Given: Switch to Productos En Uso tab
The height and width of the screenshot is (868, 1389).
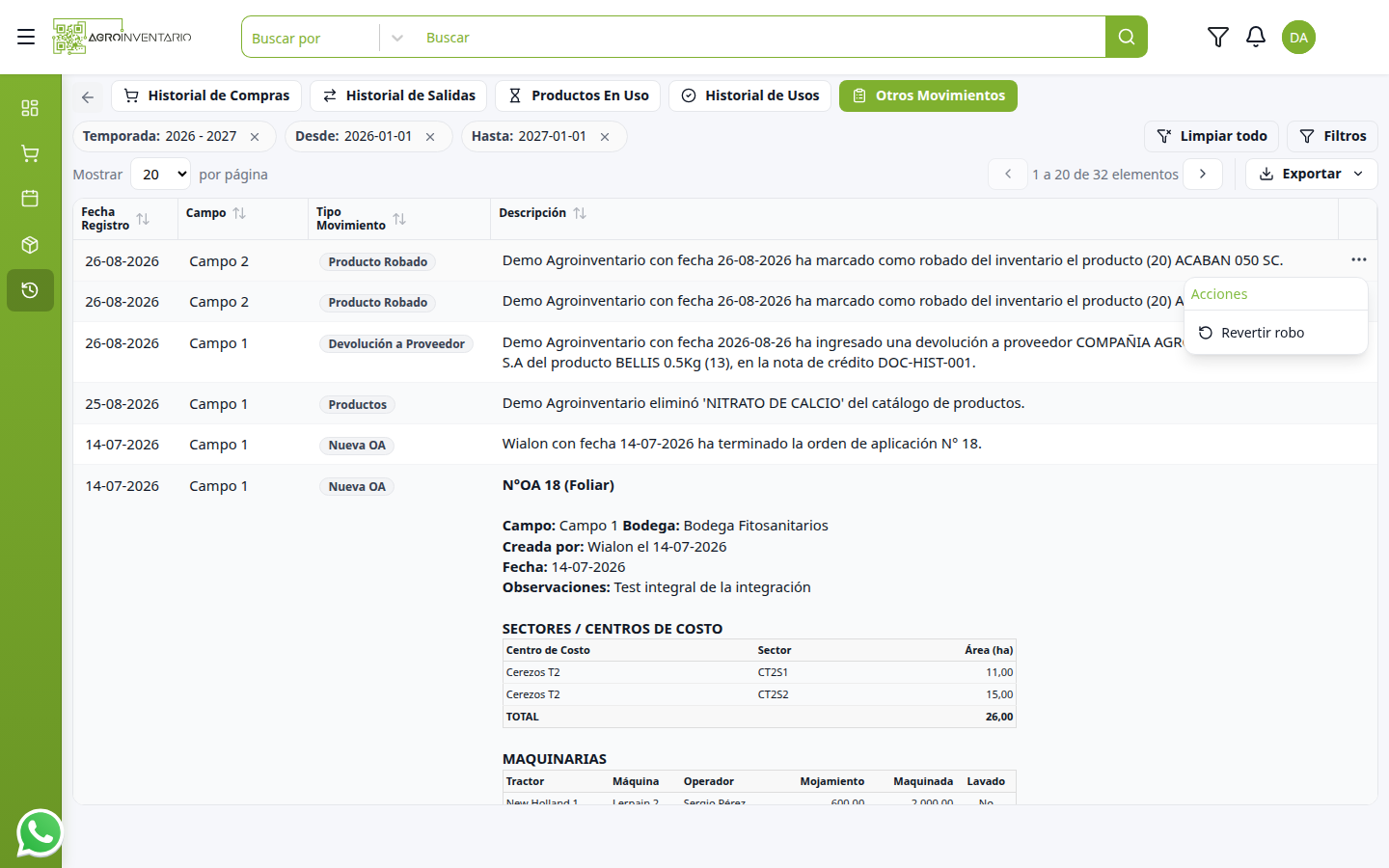Looking at the screenshot, I should 578,95.
